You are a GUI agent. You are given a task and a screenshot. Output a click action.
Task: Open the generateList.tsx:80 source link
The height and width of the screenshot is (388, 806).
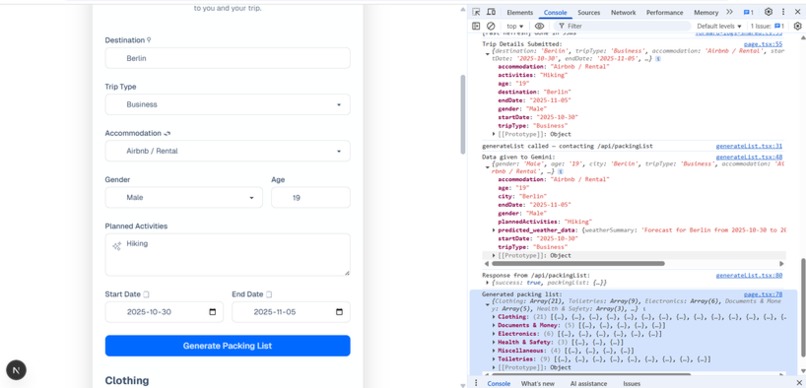(x=749, y=275)
